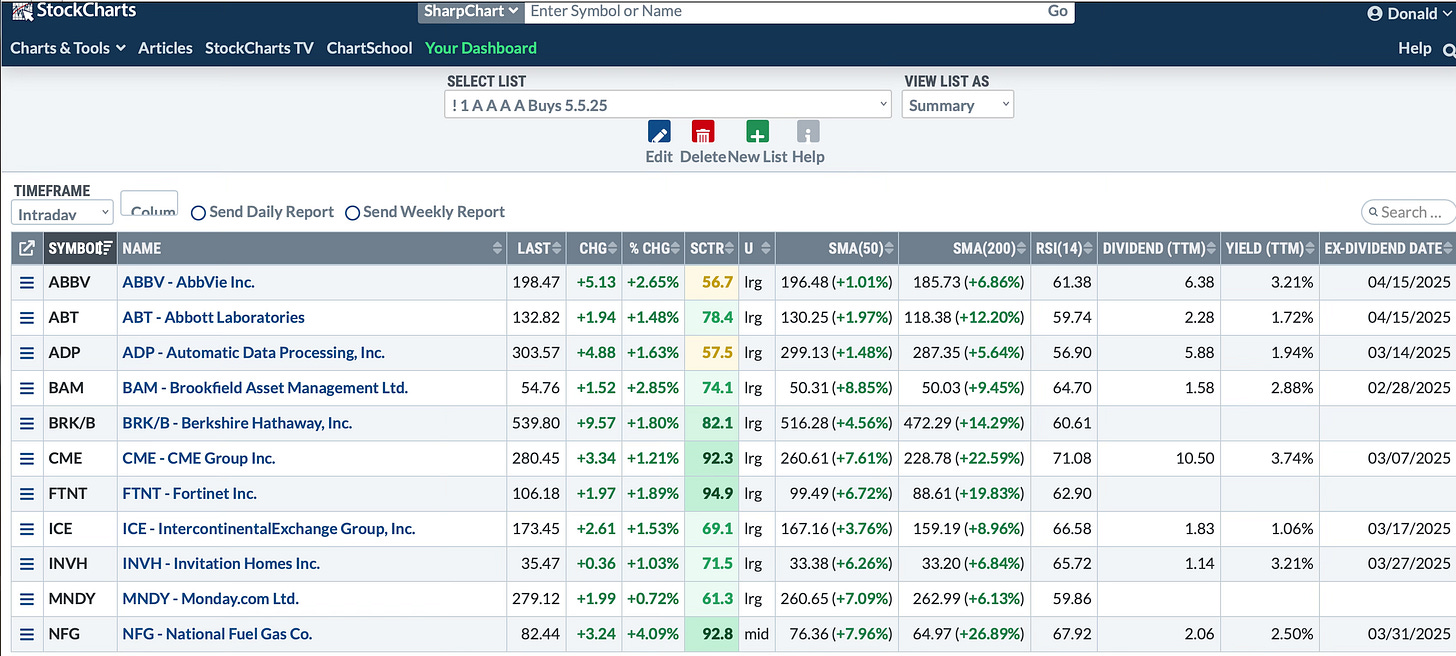This screenshot has width=1456, height=656.
Task: Expand the Charts & Tools menu
Action: (68, 48)
